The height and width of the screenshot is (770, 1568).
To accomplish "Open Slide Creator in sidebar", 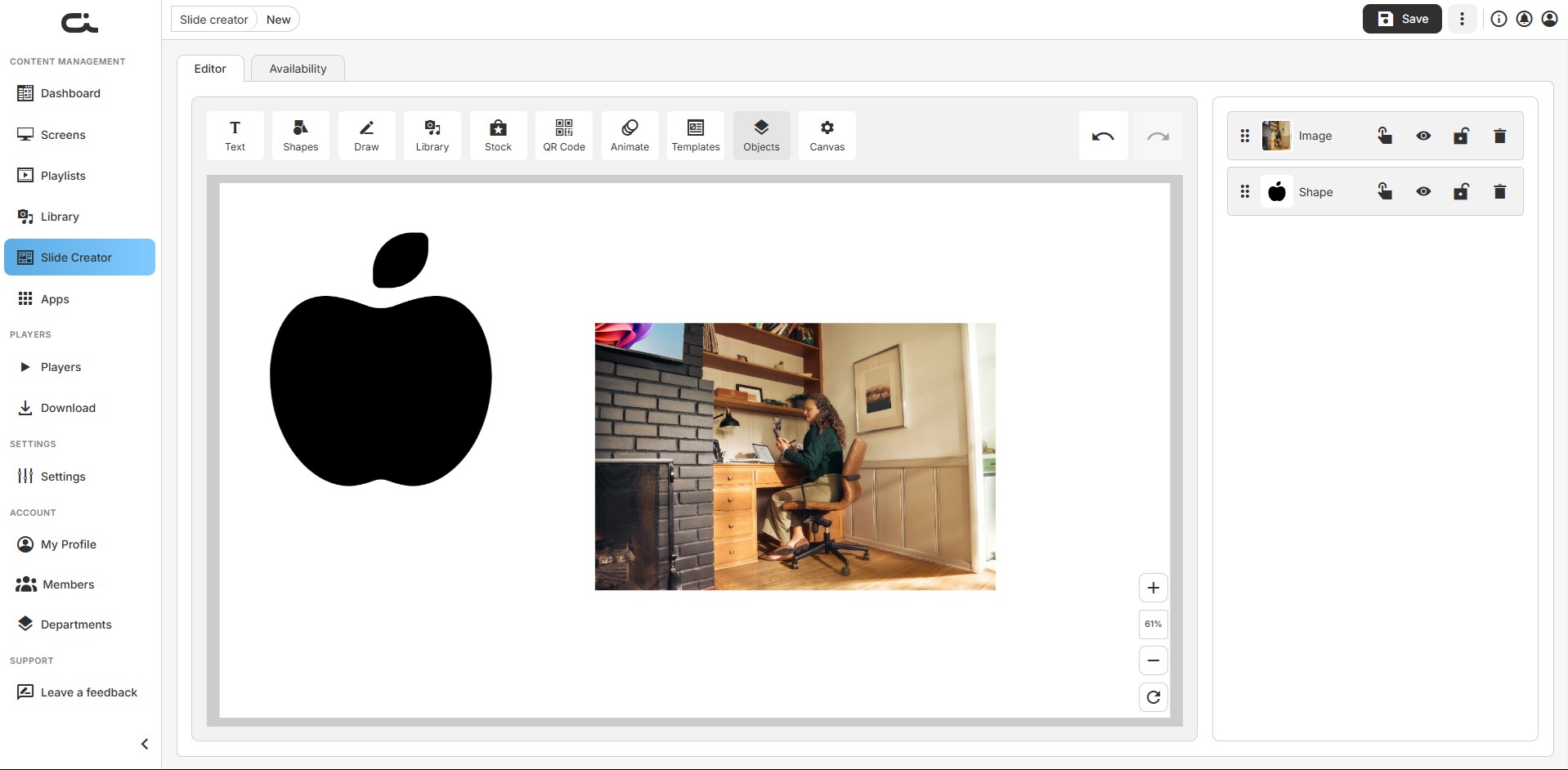I will coord(79,257).
